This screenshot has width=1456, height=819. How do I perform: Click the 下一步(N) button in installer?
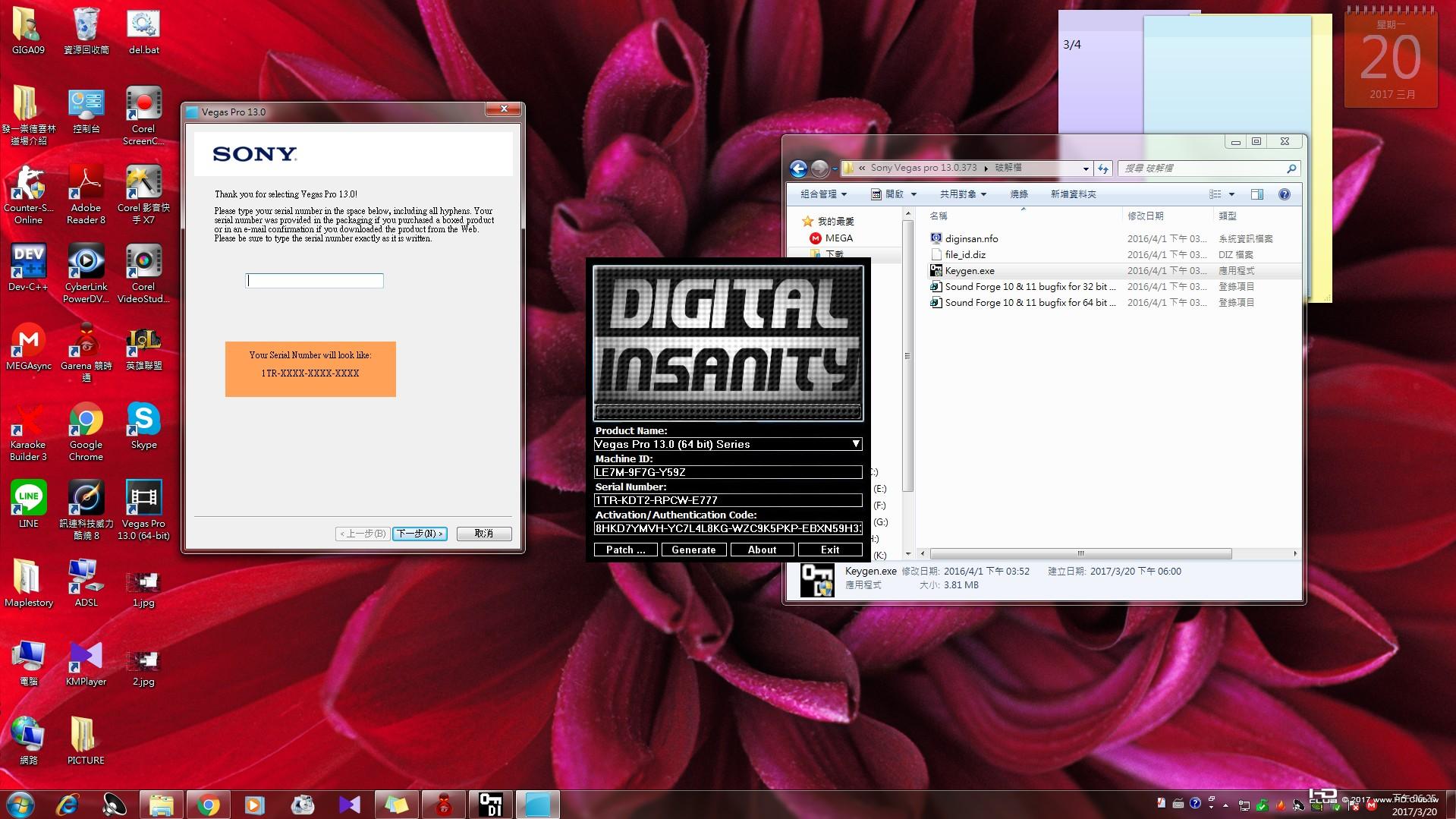(420, 534)
